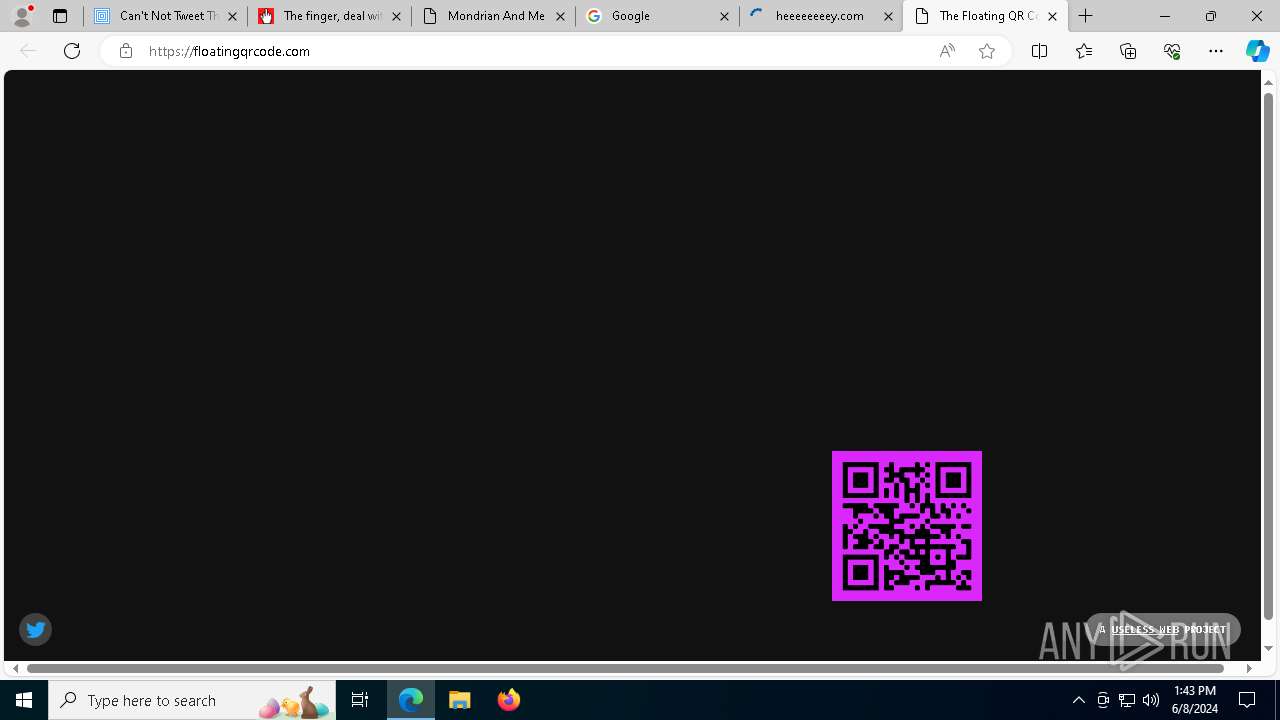Click the scroll left arrow
This screenshot has height=720, width=1280.
pyautogui.click(x=15, y=668)
